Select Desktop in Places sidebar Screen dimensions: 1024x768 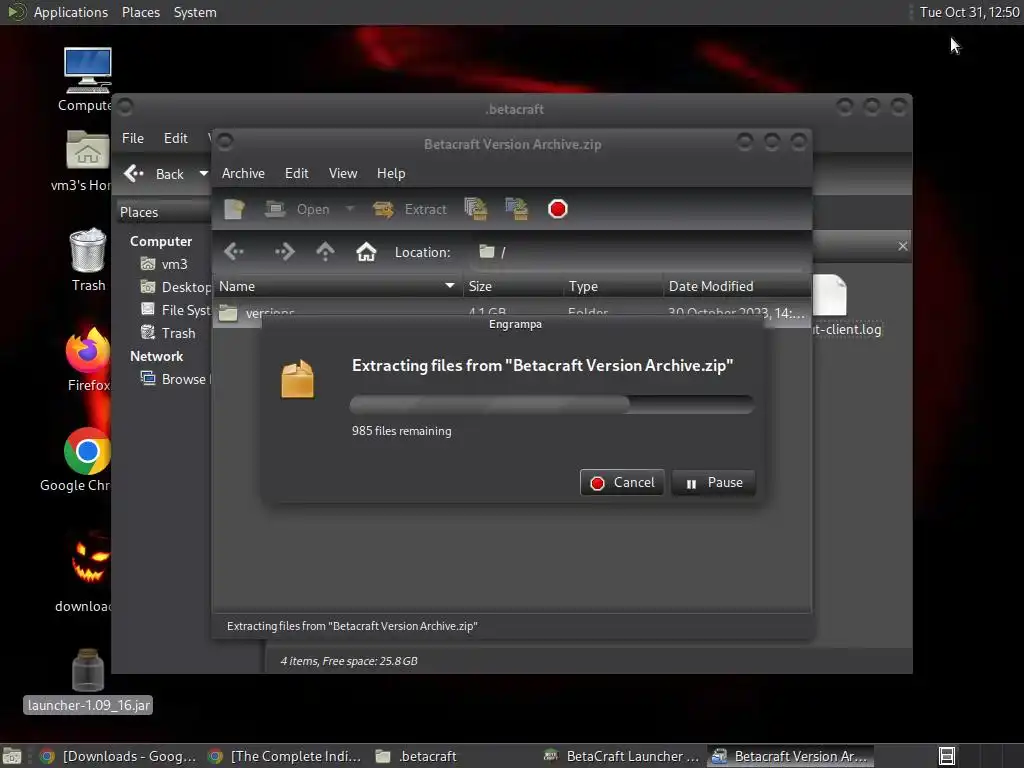175,287
